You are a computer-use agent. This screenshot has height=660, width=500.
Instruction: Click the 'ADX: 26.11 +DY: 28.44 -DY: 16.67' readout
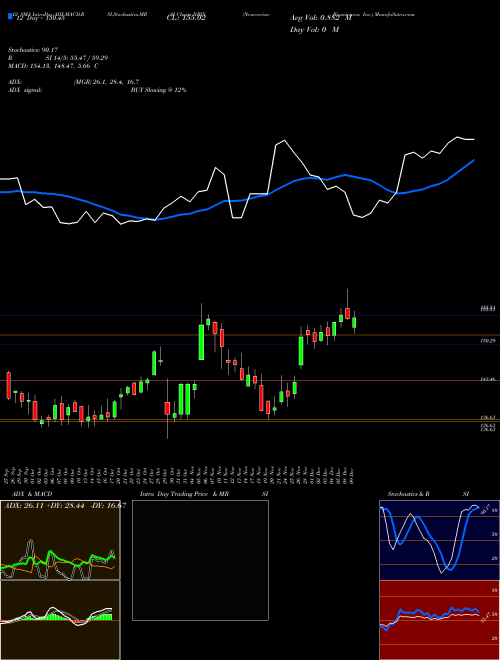pyautogui.click(x=65, y=506)
